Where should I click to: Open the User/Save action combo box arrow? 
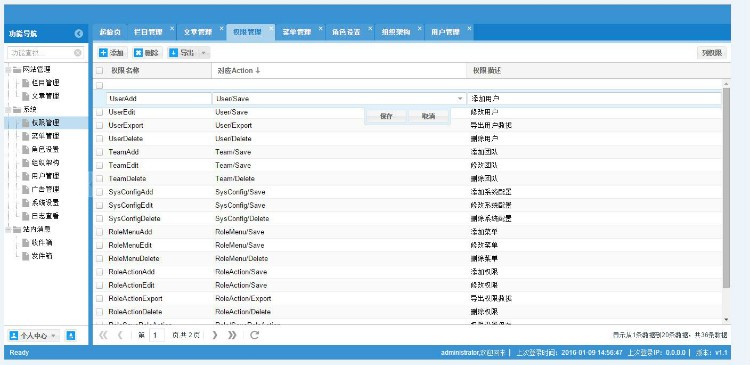pos(460,99)
